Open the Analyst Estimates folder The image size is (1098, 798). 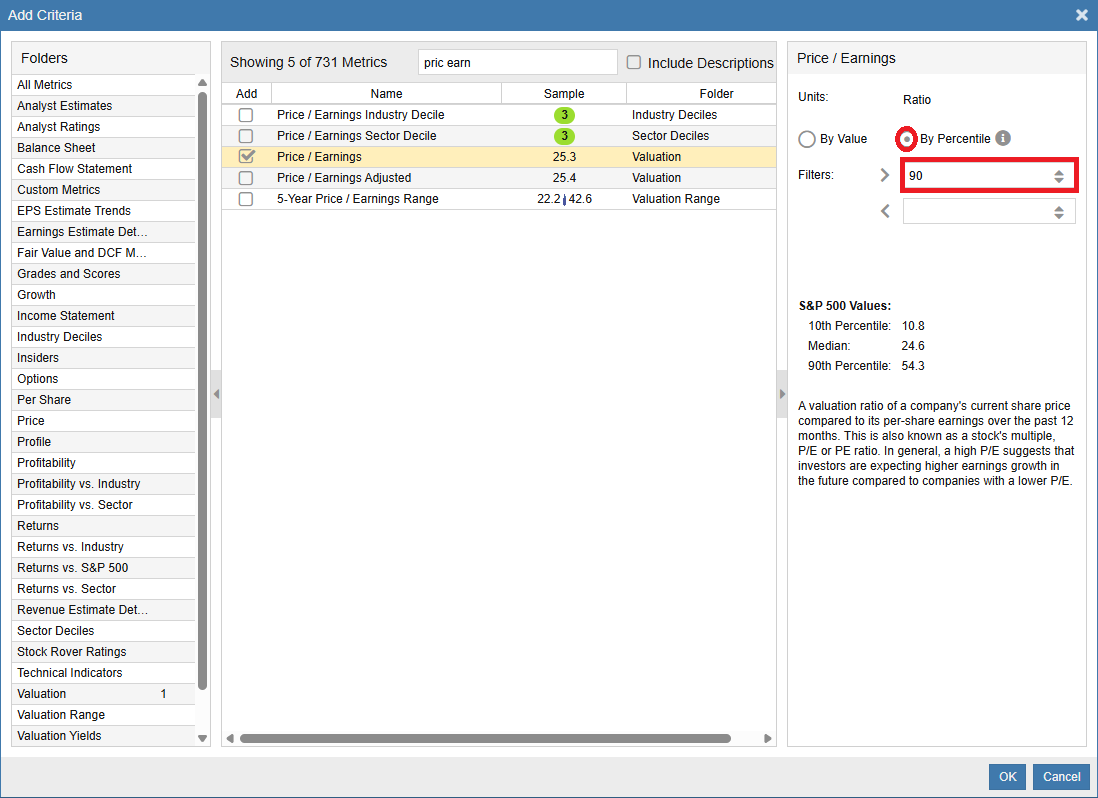(103, 106)
